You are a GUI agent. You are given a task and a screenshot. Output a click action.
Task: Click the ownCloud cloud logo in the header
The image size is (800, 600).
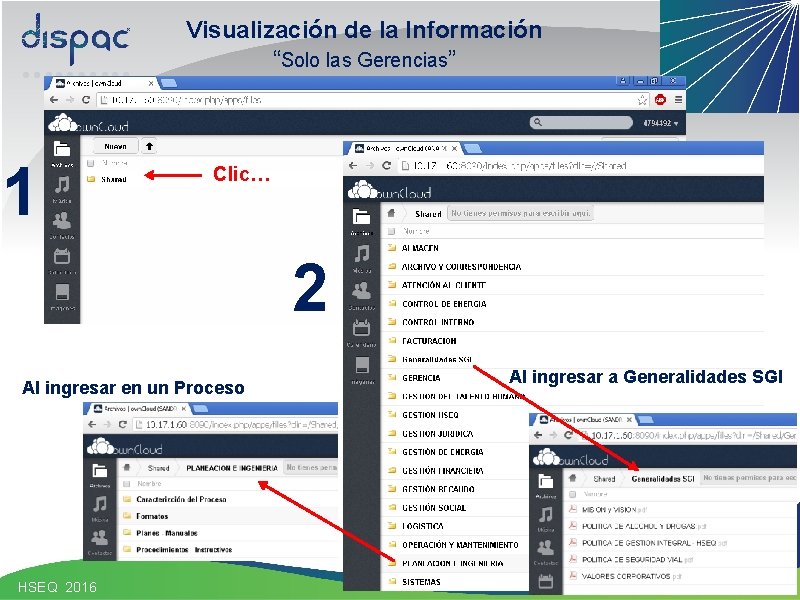63,123
